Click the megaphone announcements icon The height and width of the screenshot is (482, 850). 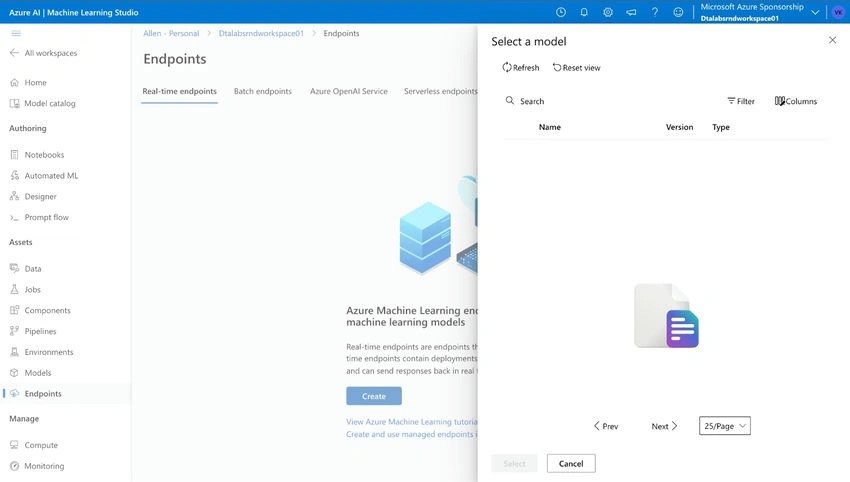click(x=631, y=12)
